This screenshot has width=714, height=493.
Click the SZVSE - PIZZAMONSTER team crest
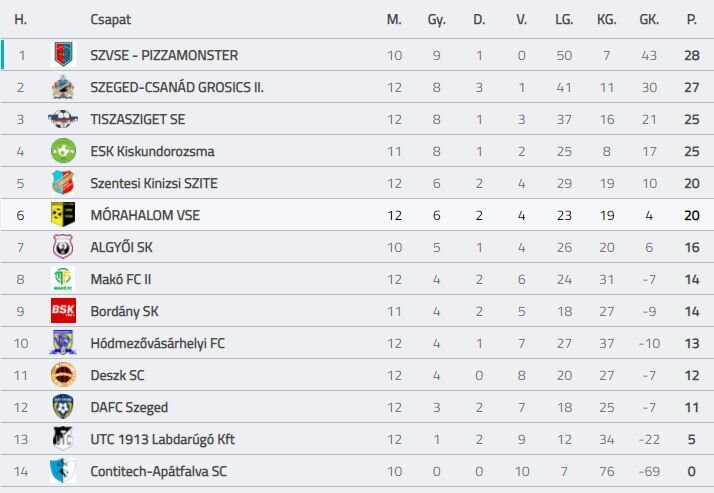pos(63,55)
